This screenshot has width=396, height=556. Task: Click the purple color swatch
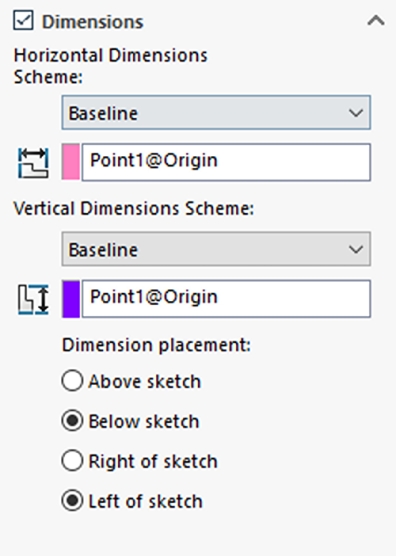coord(71,299)
